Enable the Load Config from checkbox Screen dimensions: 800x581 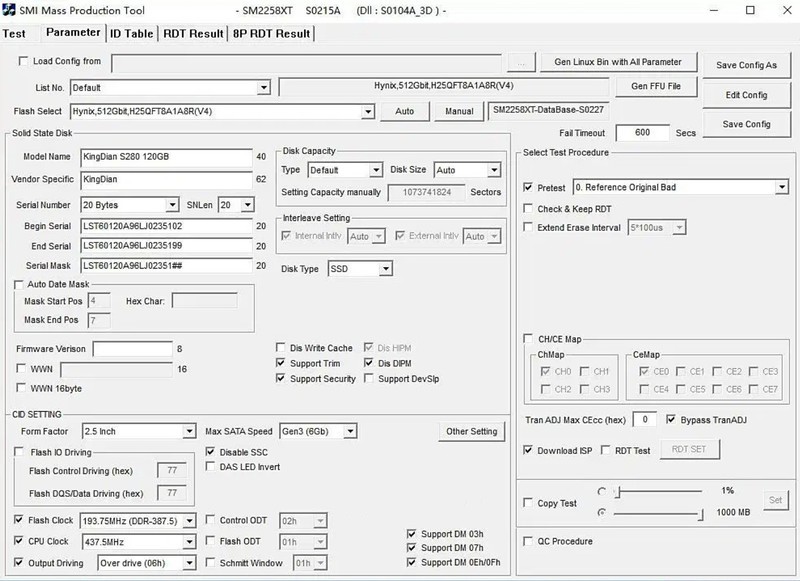[24, 62]
